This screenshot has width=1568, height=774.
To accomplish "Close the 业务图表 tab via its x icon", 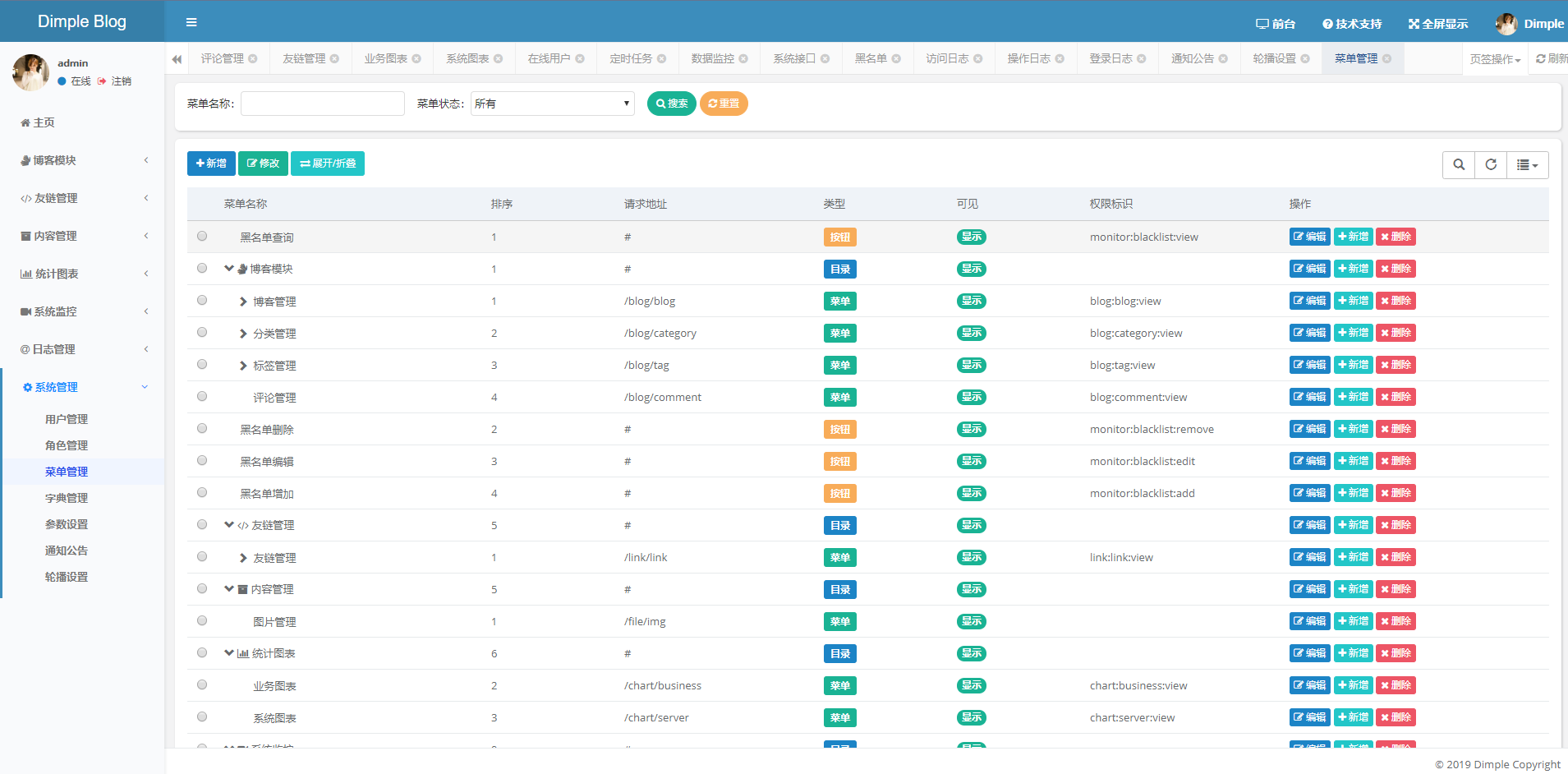I will pyautogui.click(x=416, y=58).
